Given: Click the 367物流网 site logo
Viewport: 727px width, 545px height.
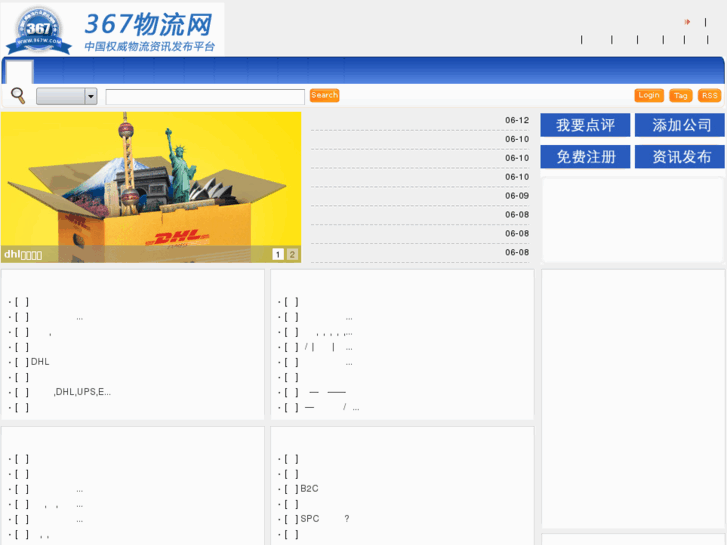Looking at the screenshot, I should click(x=113, y=29).
